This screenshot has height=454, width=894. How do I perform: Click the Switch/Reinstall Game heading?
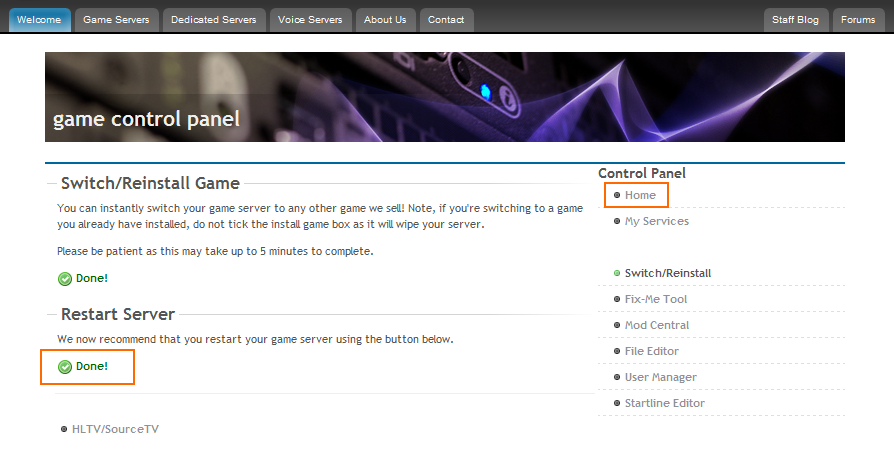tap(151, 183)
